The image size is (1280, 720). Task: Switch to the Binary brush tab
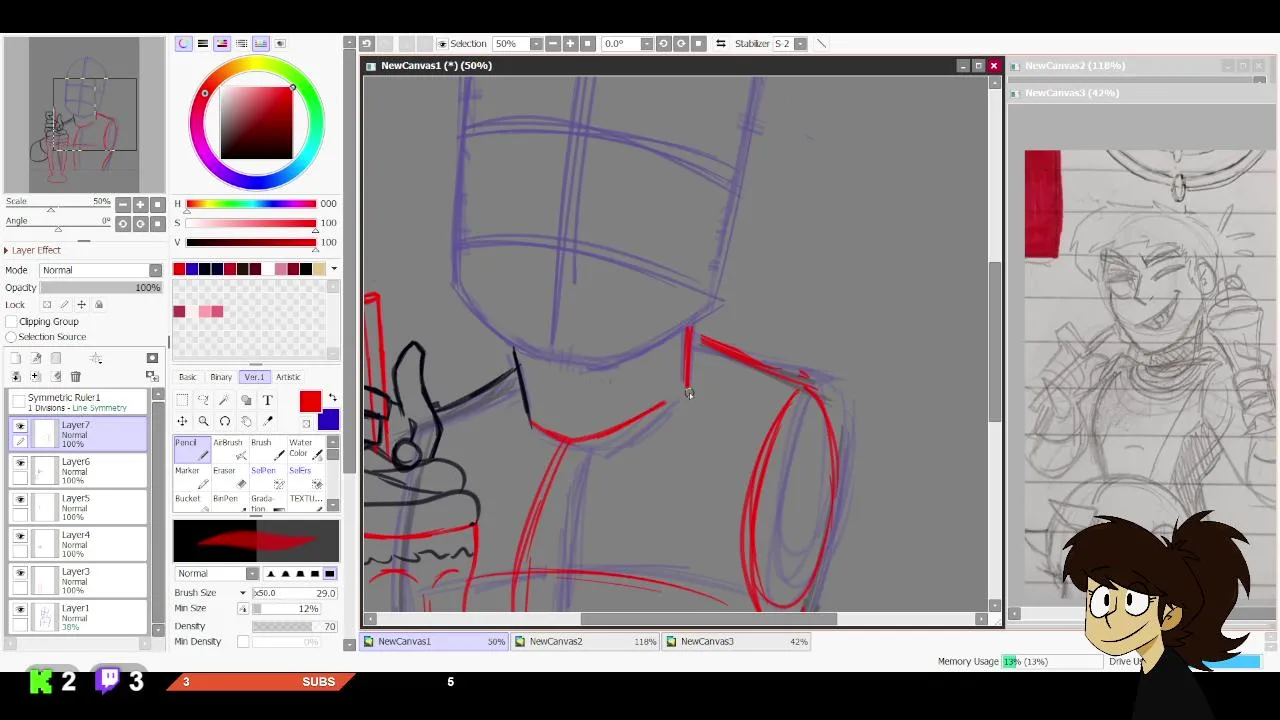click(221, 377)
